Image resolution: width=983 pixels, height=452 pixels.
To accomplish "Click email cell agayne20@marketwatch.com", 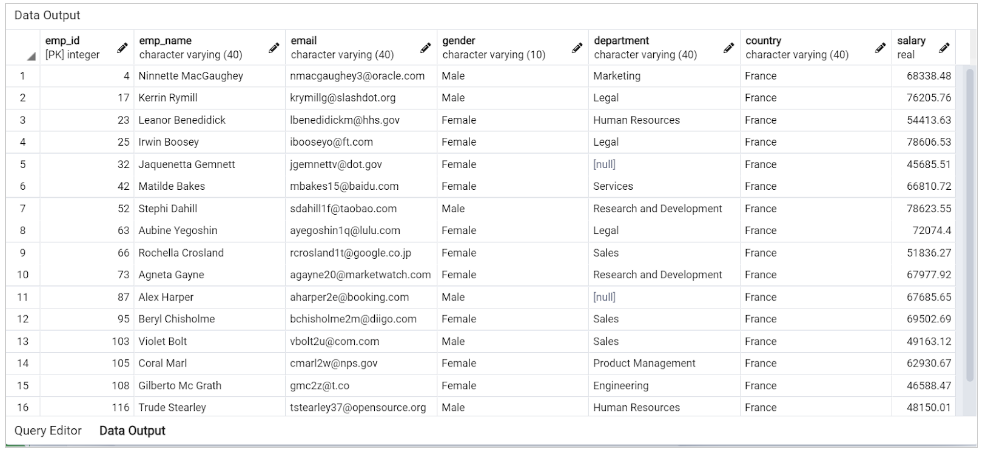I will click(362, 275).
